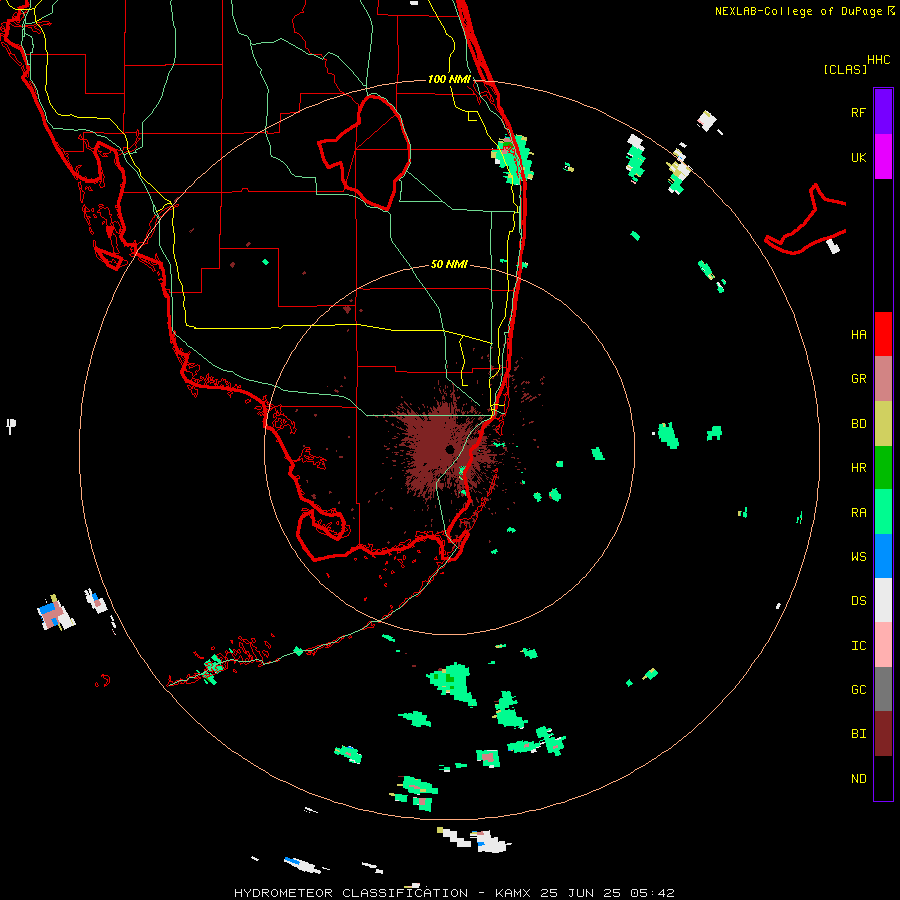Pick the light green RA legend swatch

click(x=883, y=512)
